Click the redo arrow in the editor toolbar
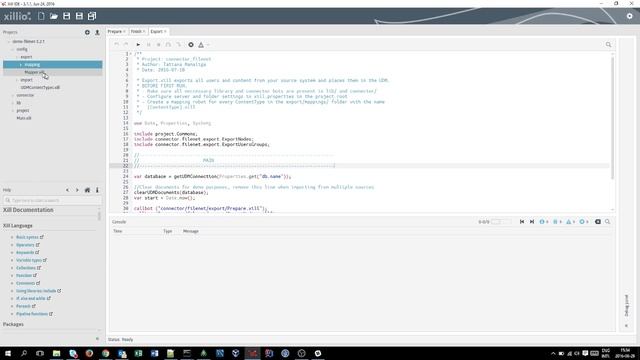The width and height of the screenshot is (640, 360). pos(126,44)
